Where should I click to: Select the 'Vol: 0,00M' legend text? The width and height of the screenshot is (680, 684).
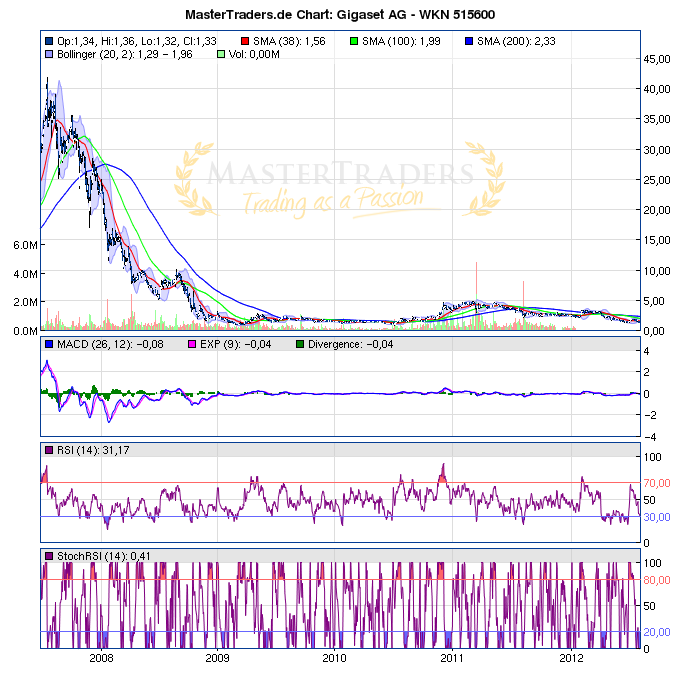(x=254, y=55)
